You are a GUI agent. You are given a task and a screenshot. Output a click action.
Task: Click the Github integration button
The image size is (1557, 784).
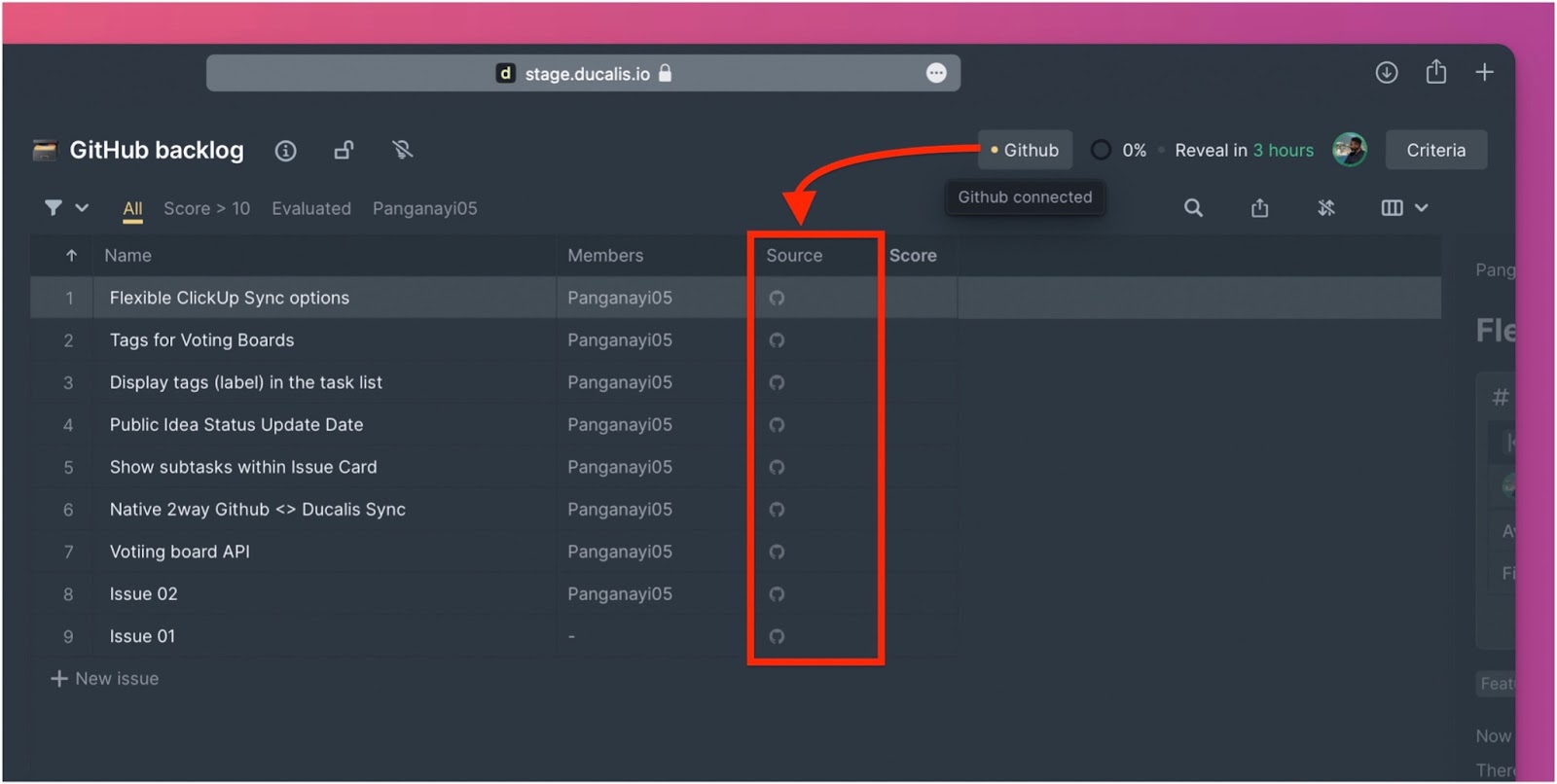(1025, 150)
